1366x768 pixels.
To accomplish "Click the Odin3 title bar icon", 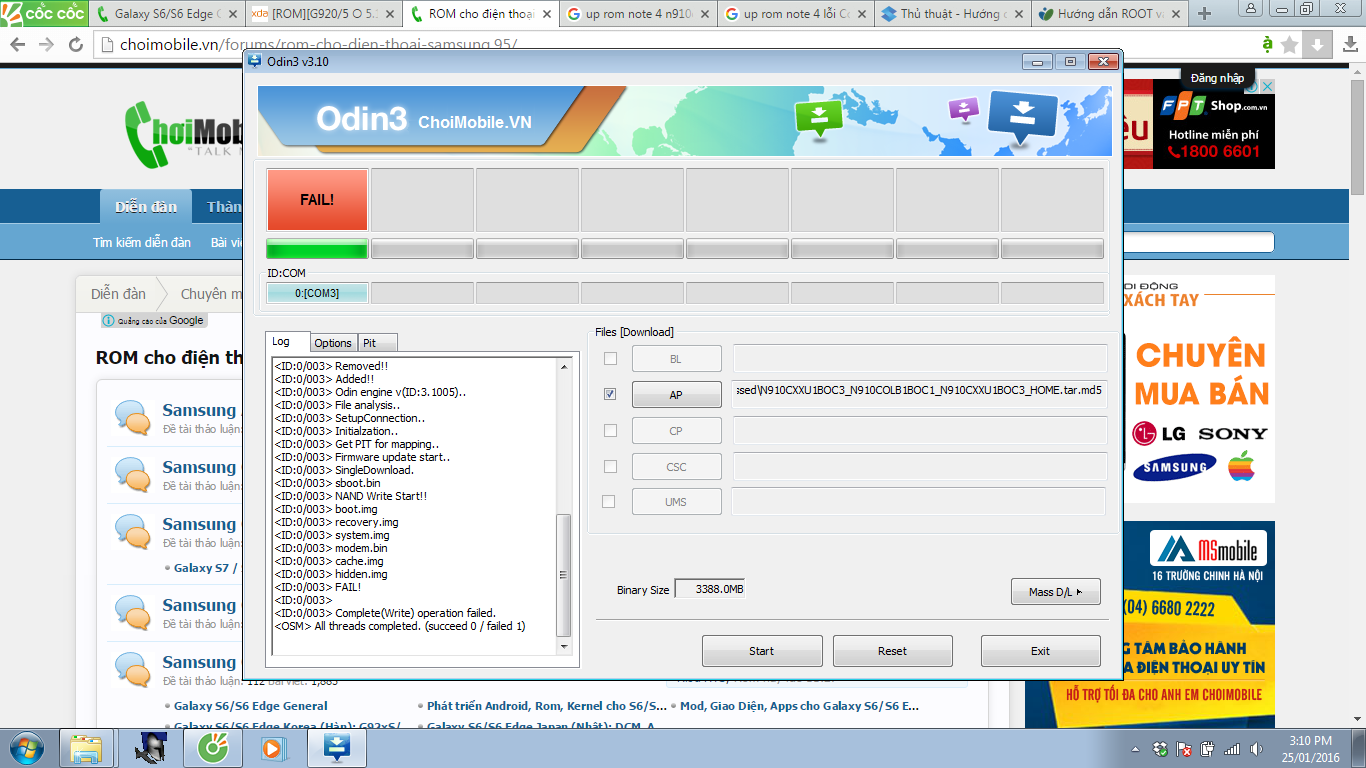I will click(256, 61).
